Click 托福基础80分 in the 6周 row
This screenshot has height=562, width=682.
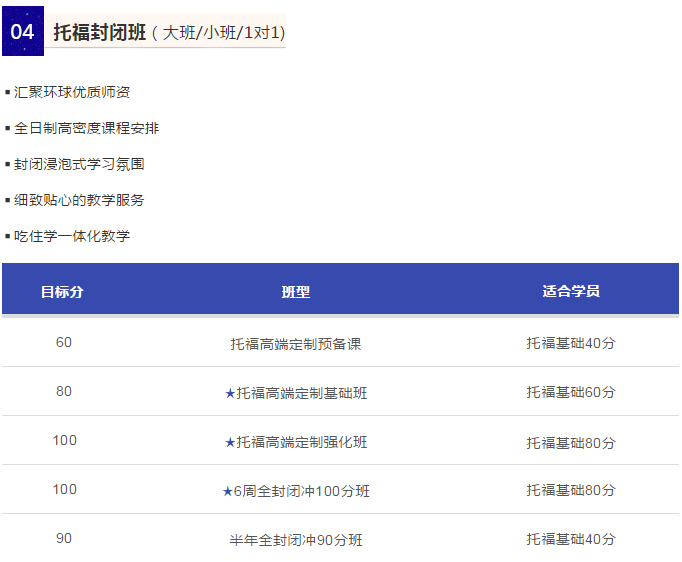571,490
